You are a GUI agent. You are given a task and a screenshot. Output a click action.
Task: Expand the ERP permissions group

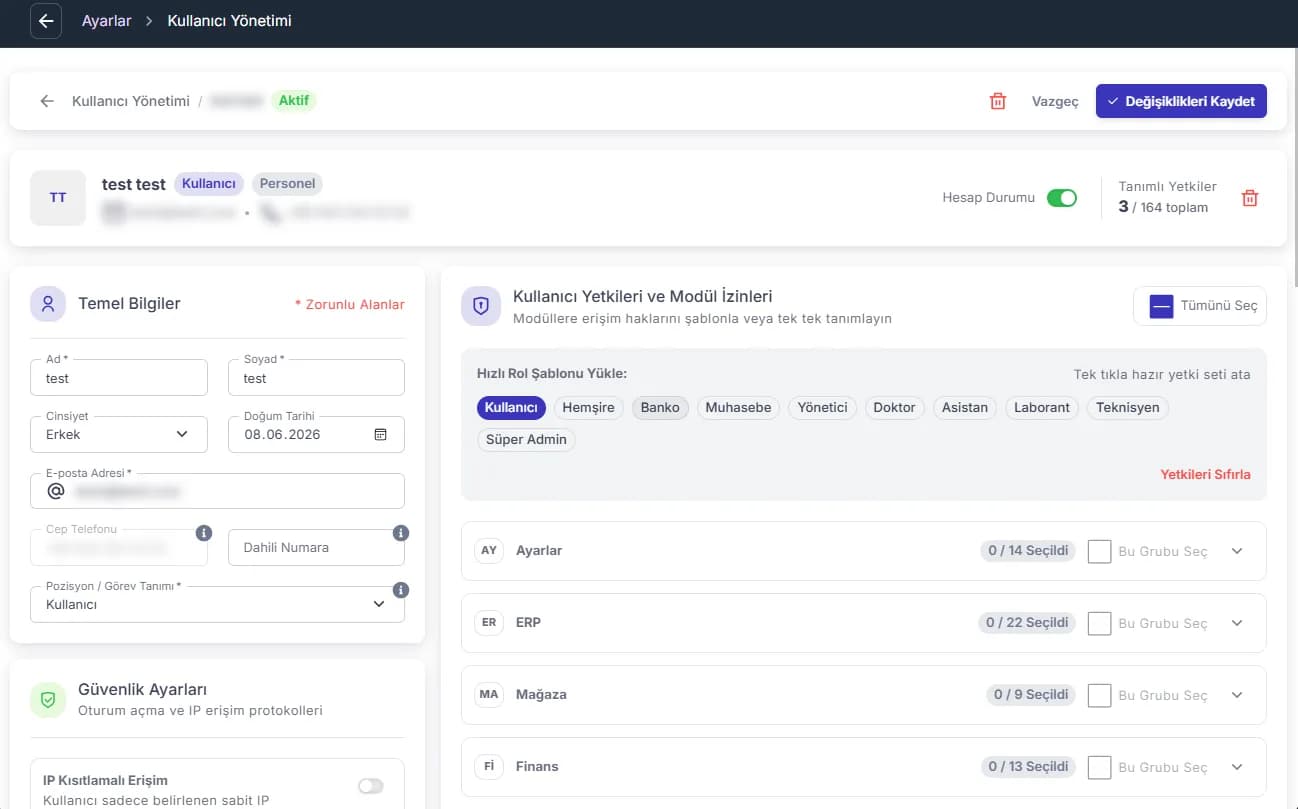point(1237,623)
